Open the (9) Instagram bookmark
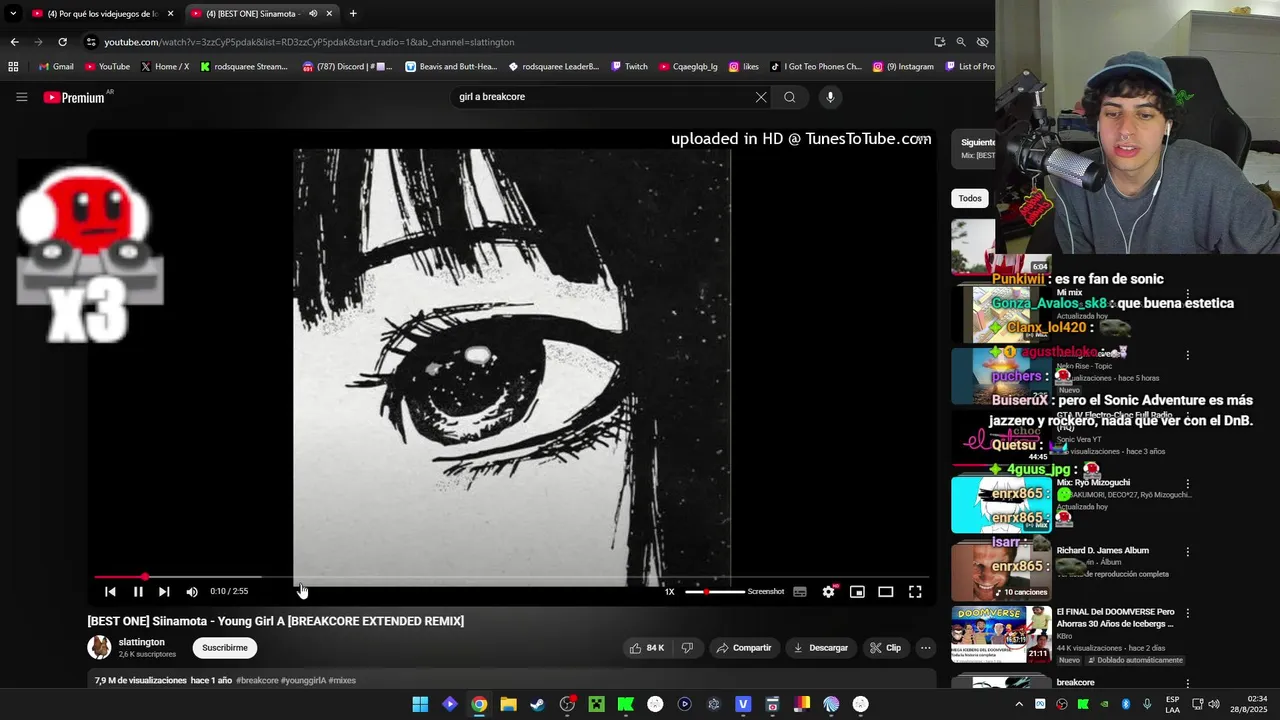Screen dimensions: 1280x720 click(x=903, y=67)
